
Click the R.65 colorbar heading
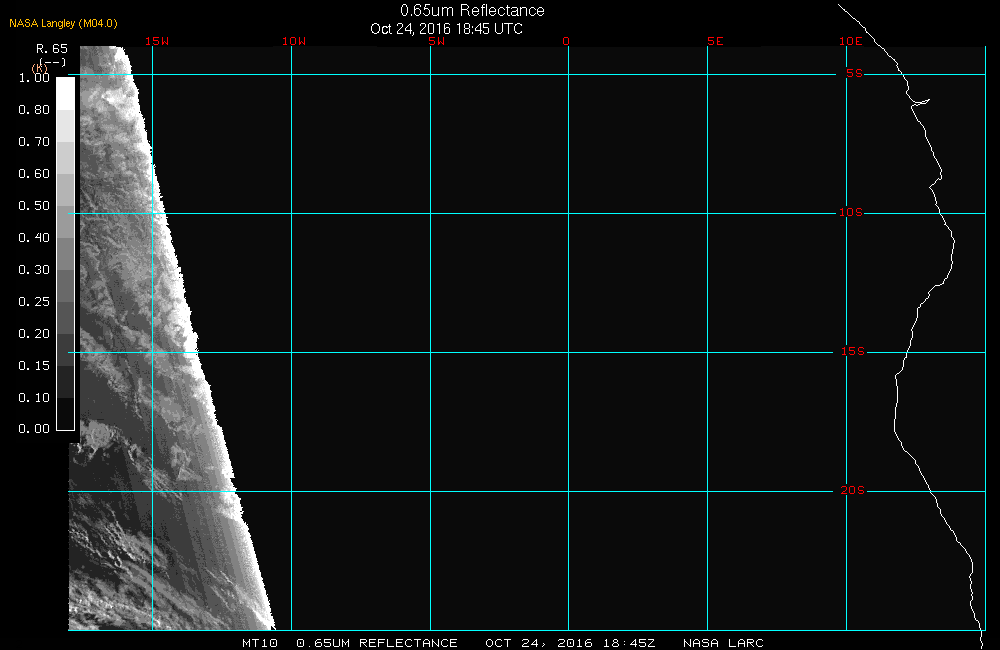[x=51, y=48]
